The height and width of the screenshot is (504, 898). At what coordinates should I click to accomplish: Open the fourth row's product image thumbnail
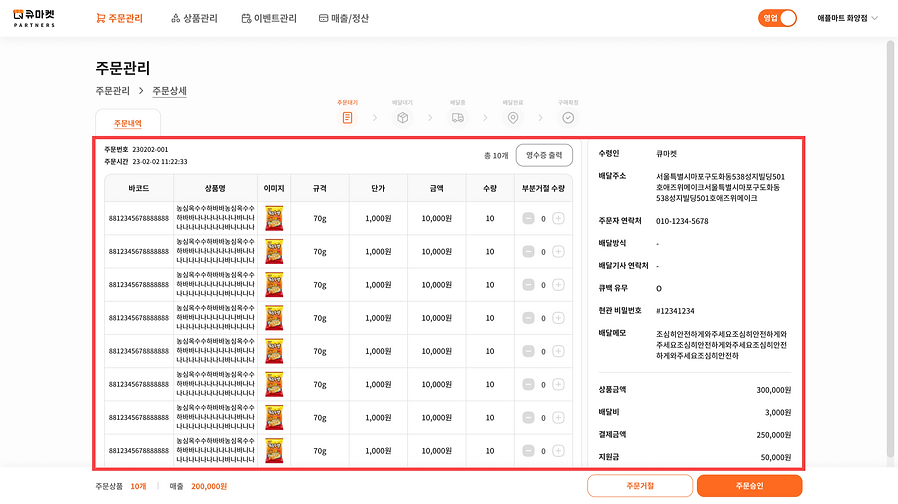(x=274, y=318)
